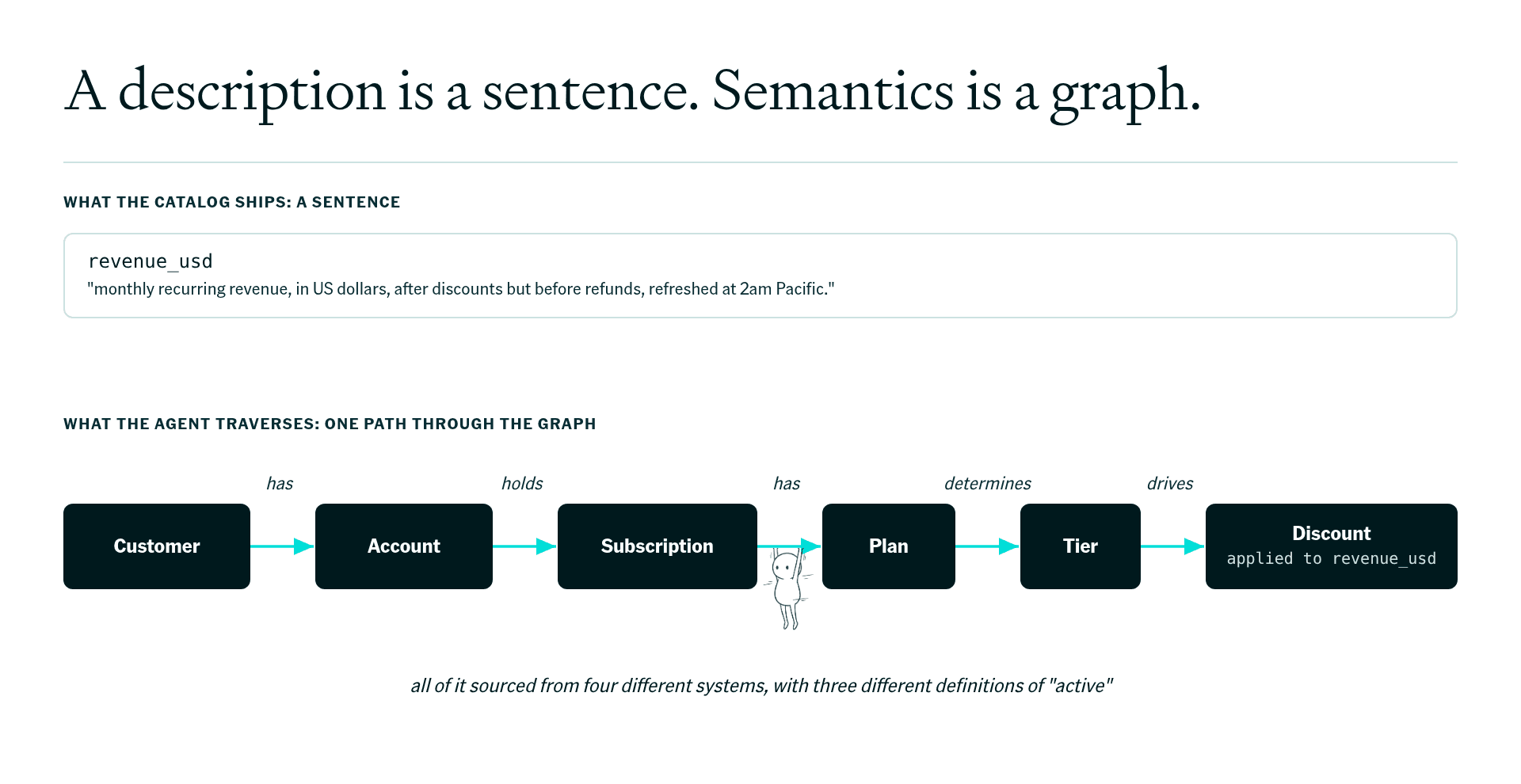This screenshot has height=784, width=1521.
Task: Click the italic four different systems caption
Action: (x=761, y=686)
